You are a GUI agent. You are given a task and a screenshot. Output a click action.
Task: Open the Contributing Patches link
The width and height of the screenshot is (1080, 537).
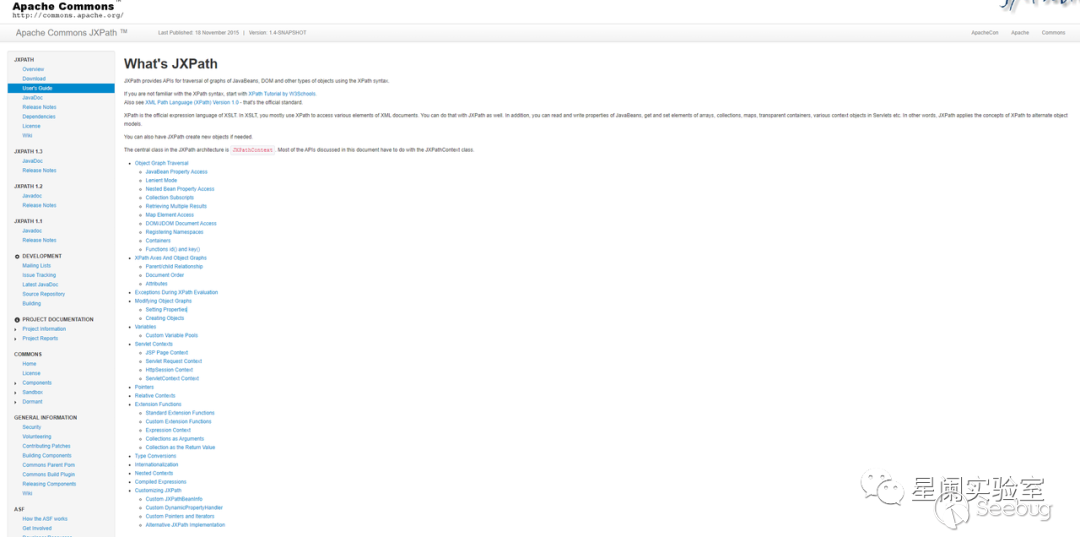click(46, 446)
